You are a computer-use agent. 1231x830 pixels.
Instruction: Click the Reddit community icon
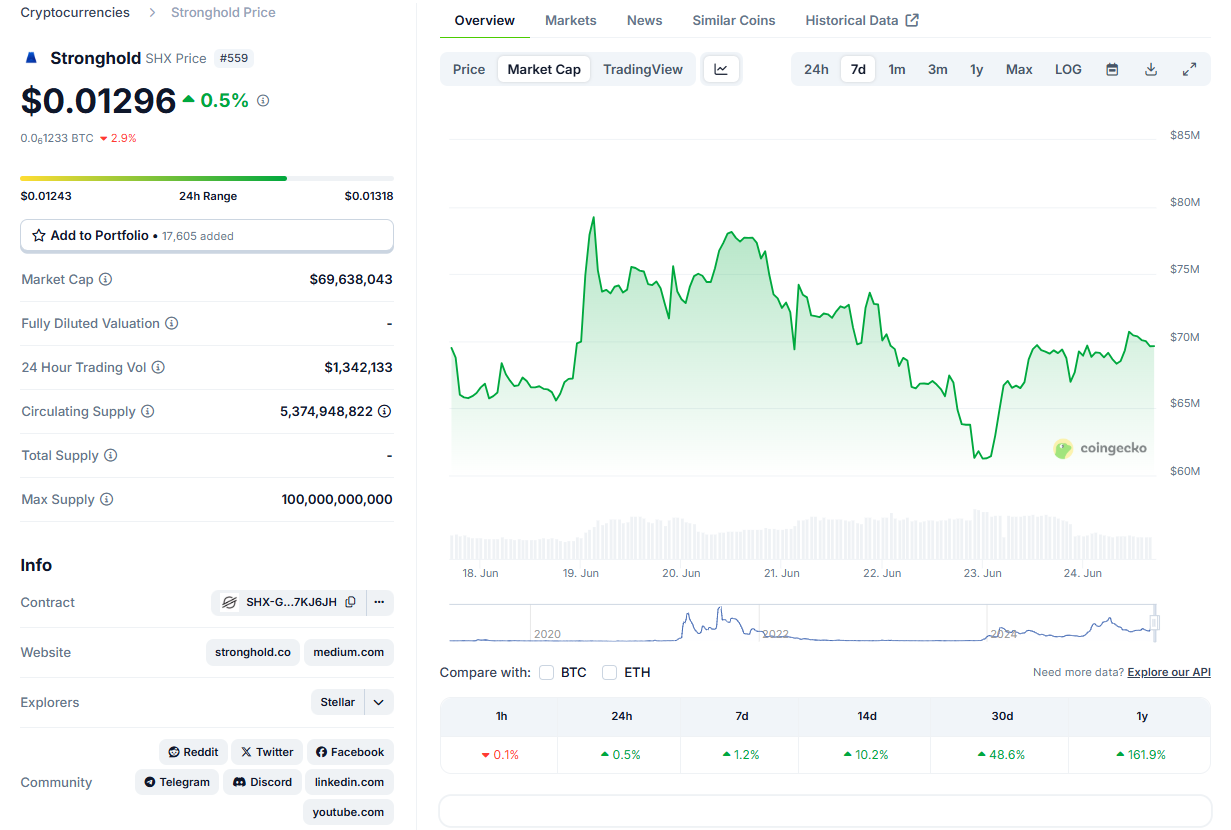point(174,752)
